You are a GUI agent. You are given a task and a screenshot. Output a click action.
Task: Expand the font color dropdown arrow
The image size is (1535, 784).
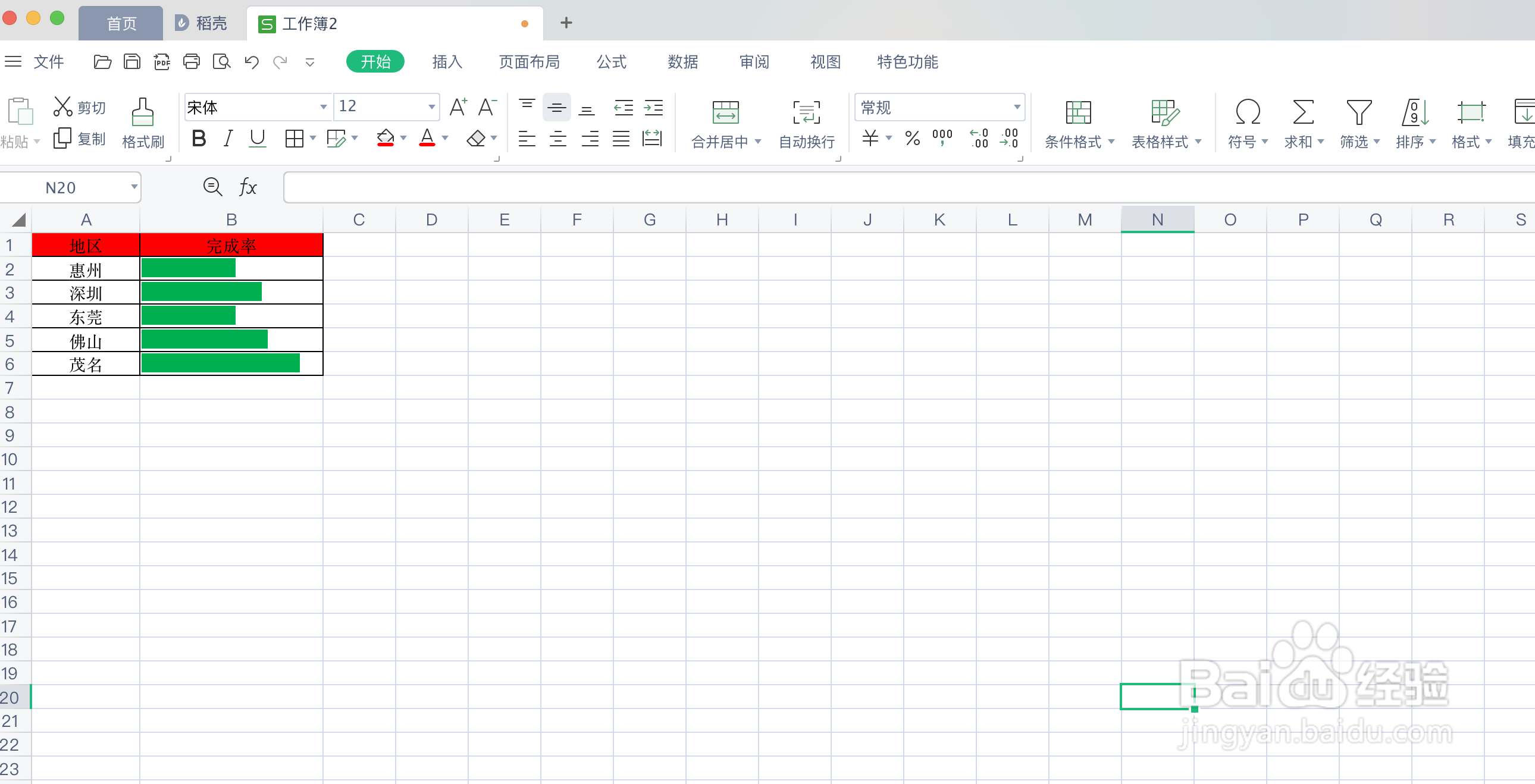[444, 139]
